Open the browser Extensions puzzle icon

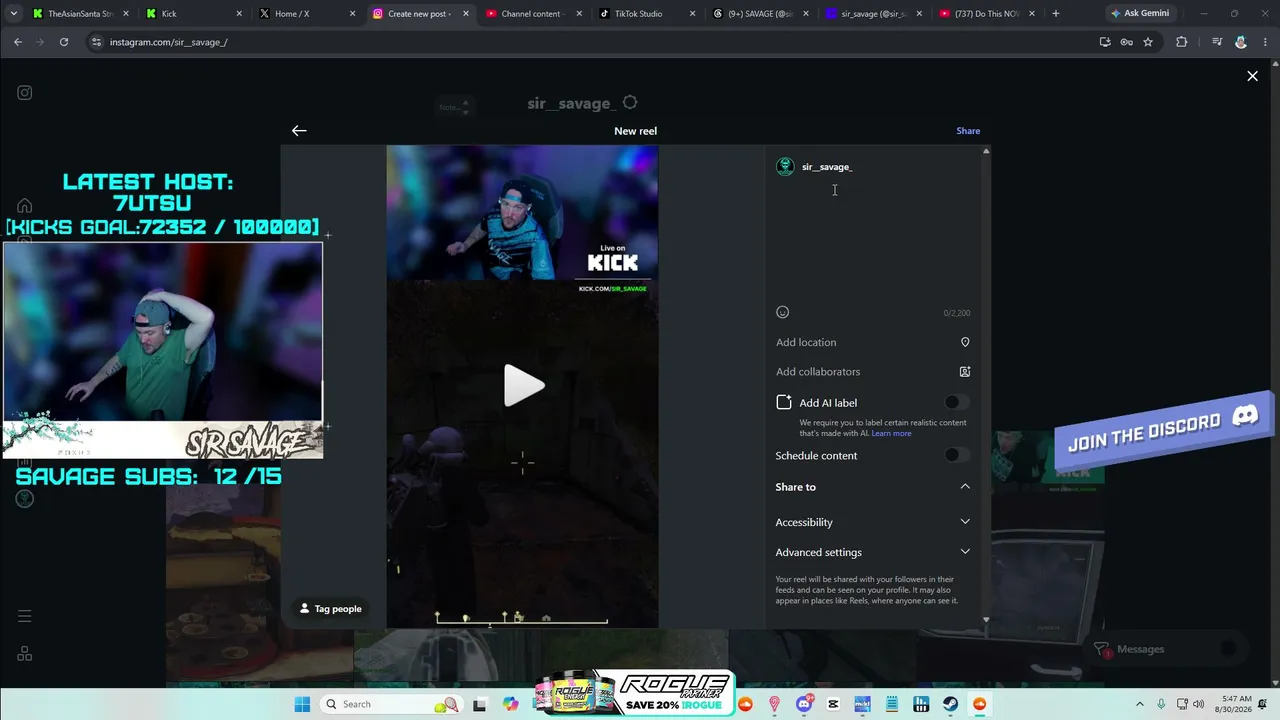(x=1182, y=42)
